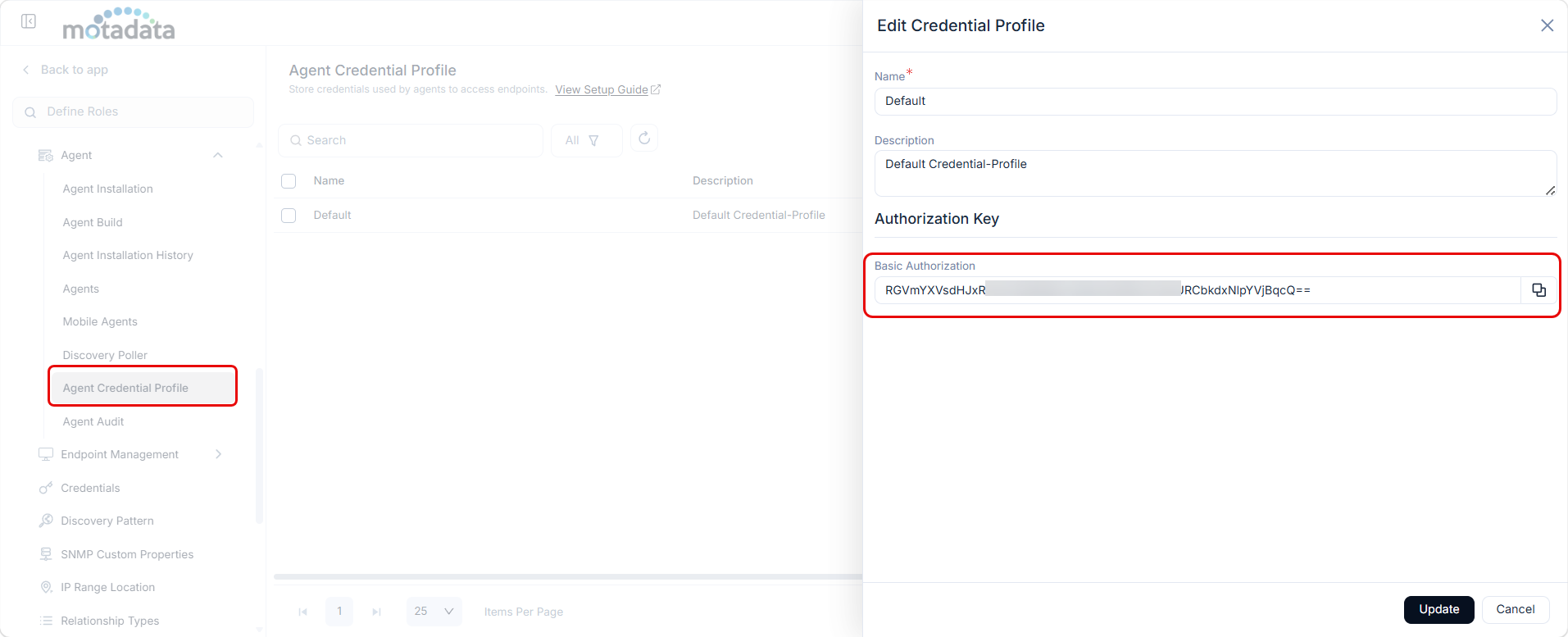The height and width of the screenshot is (637, 1568).
Task: Go to the last page arrow
Action: (376, 612)
